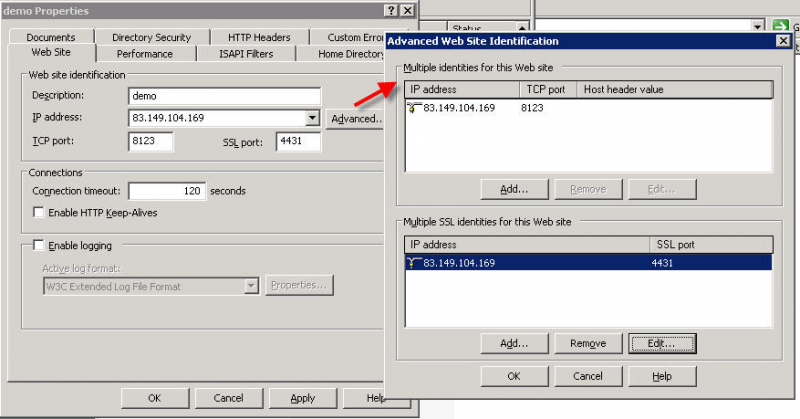Open the IP address dropdown in demo Properties

312,118
